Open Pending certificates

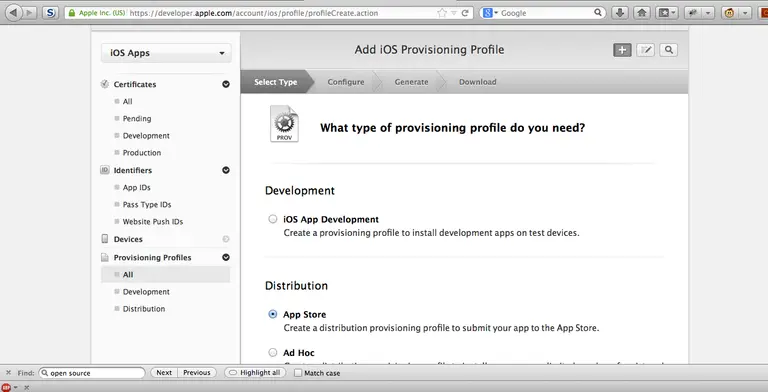(137, 119)
